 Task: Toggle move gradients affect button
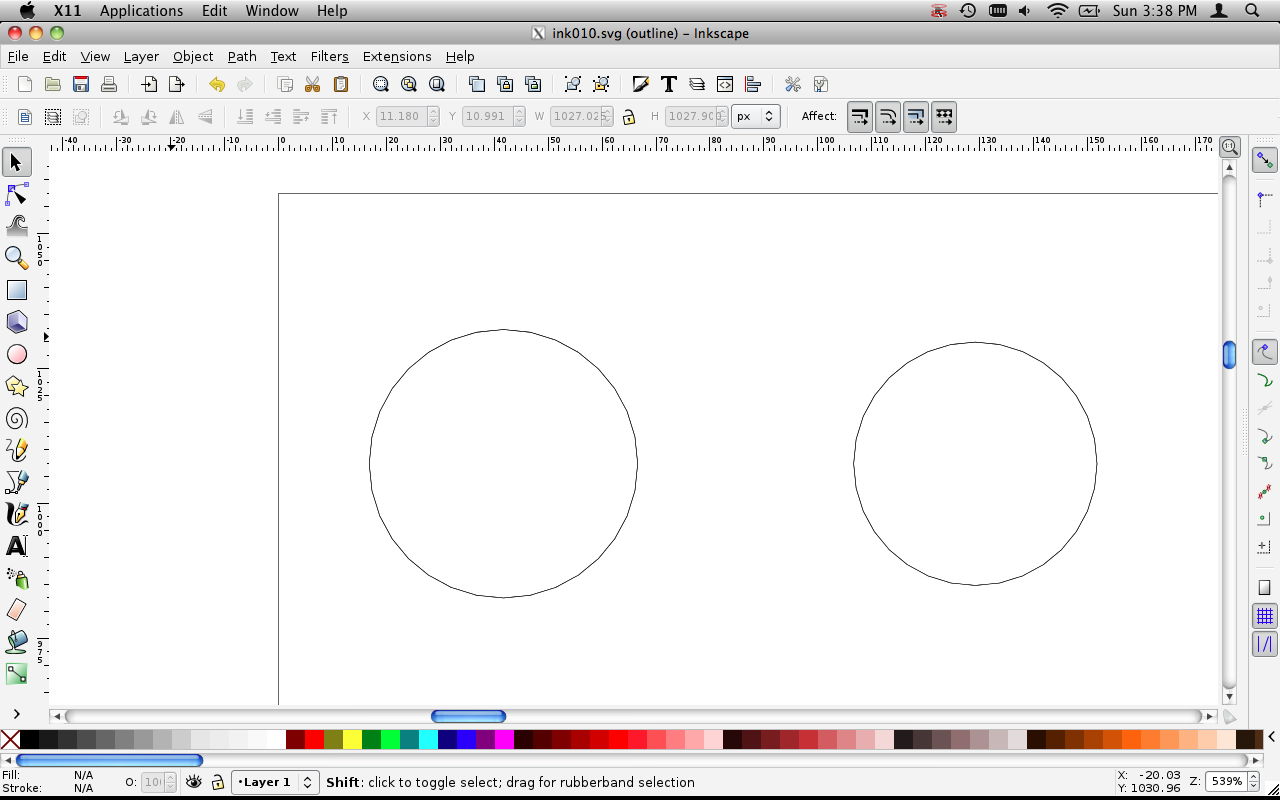click(x=916, y=116)
